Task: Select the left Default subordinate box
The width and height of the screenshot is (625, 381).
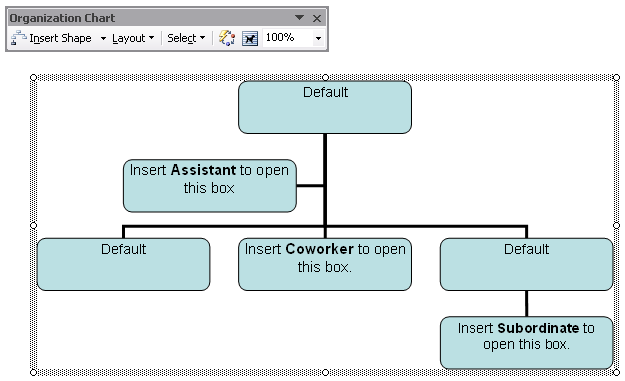Action: tap(124, 264)
